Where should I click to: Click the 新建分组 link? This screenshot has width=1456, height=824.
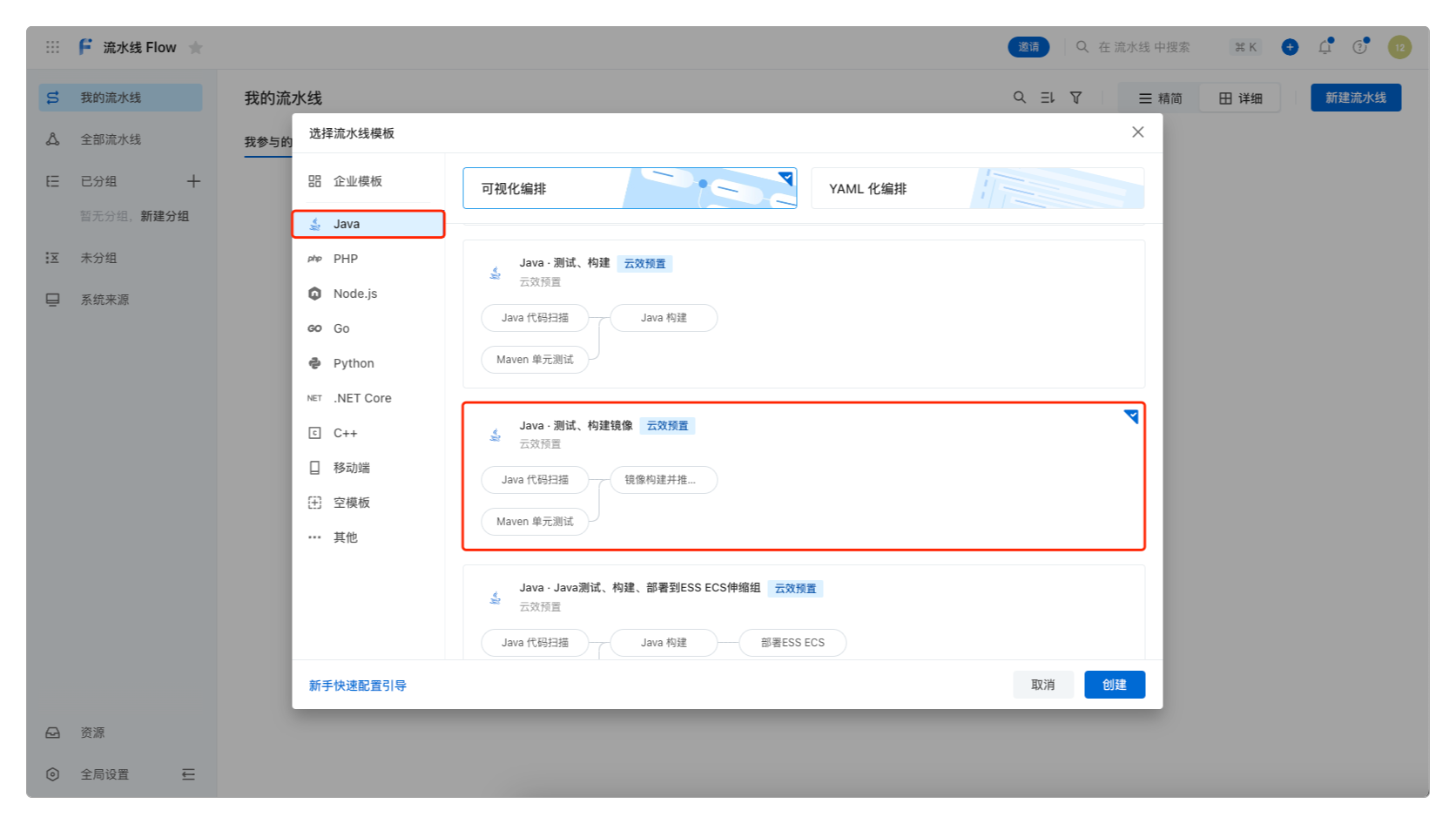165,216
